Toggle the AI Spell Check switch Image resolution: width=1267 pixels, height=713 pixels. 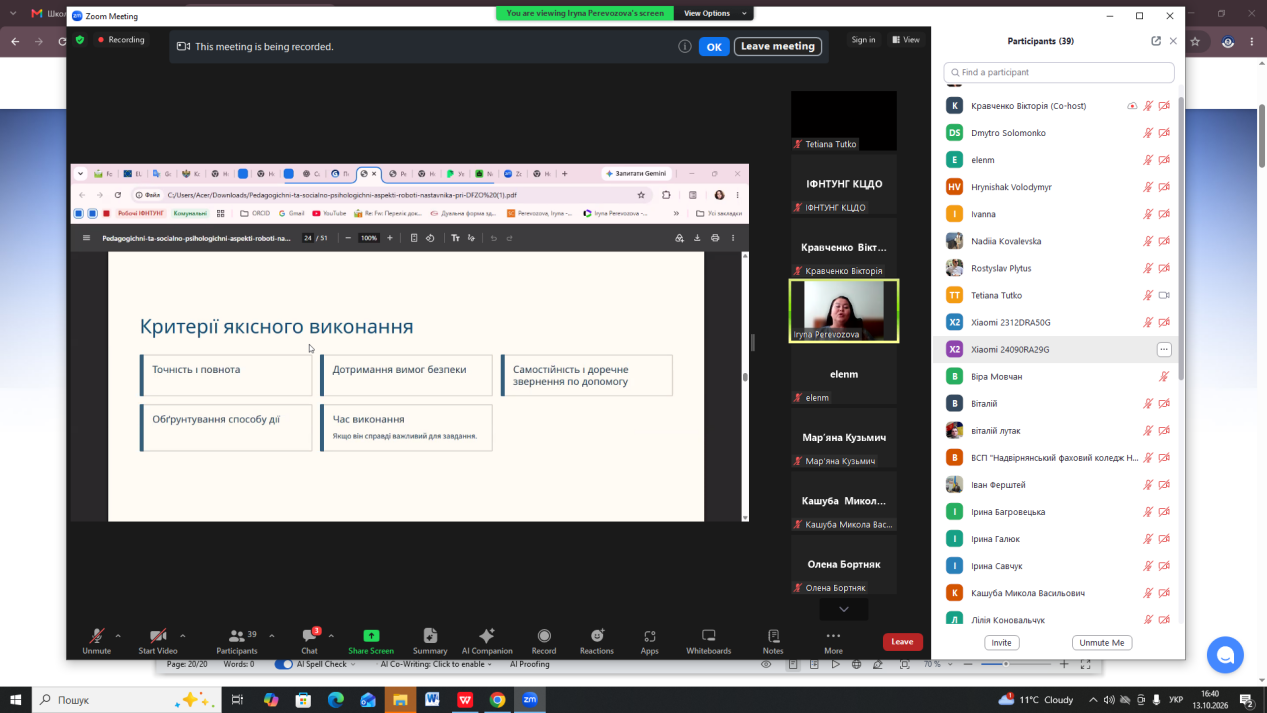(x=284, y=664)
